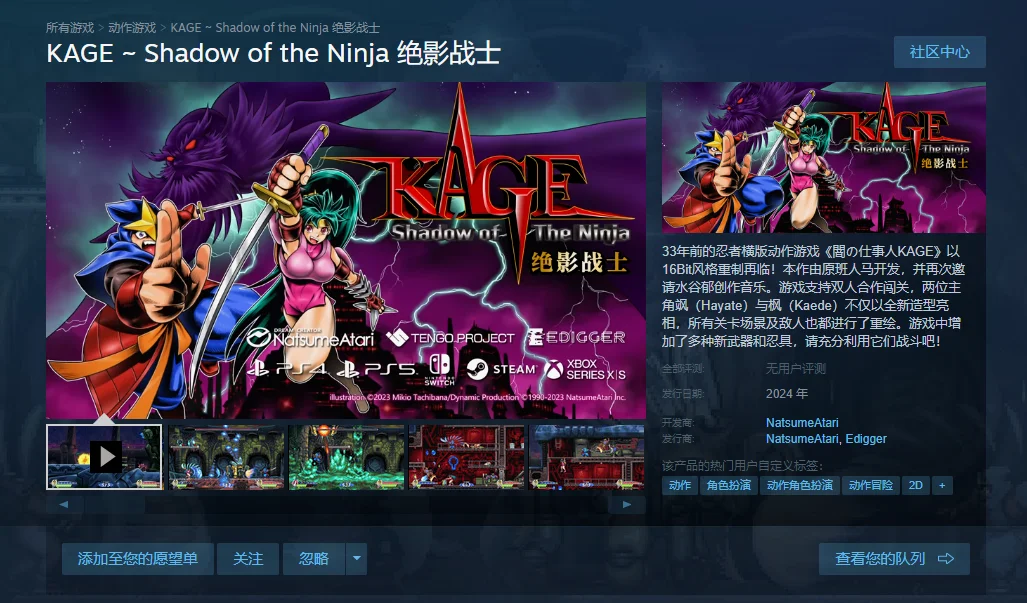Open the Edigger publisher link
The width and height of the screenshot is (1027, 603).
point(866,439)
